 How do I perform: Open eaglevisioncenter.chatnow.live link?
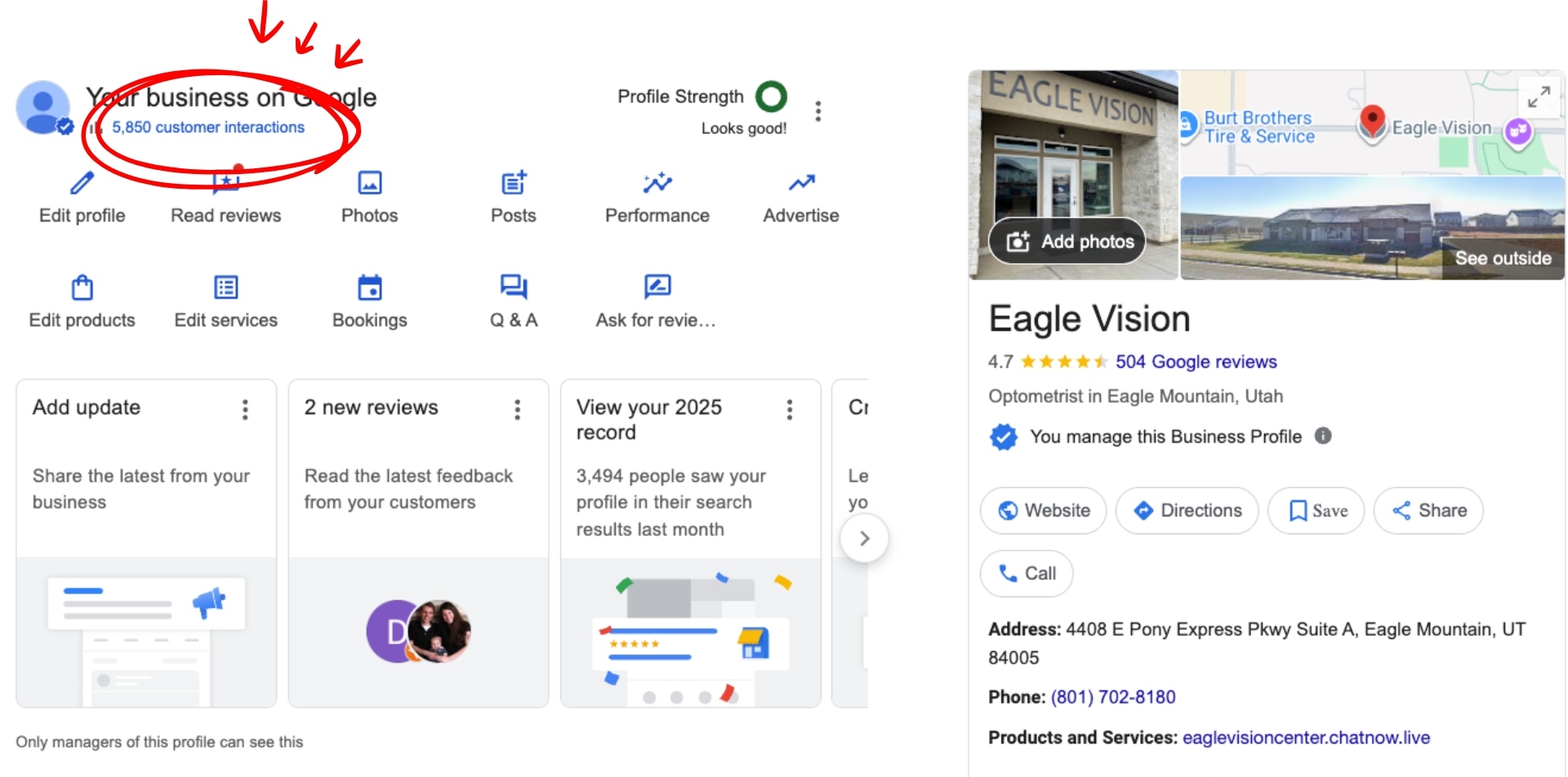1306,738
